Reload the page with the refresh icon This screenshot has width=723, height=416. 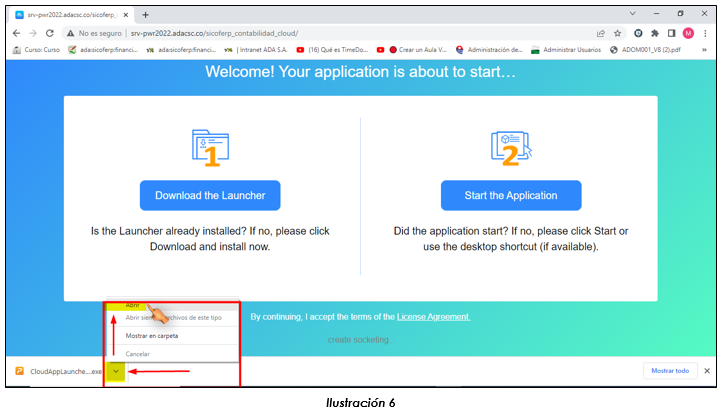[x=49, y=33]
